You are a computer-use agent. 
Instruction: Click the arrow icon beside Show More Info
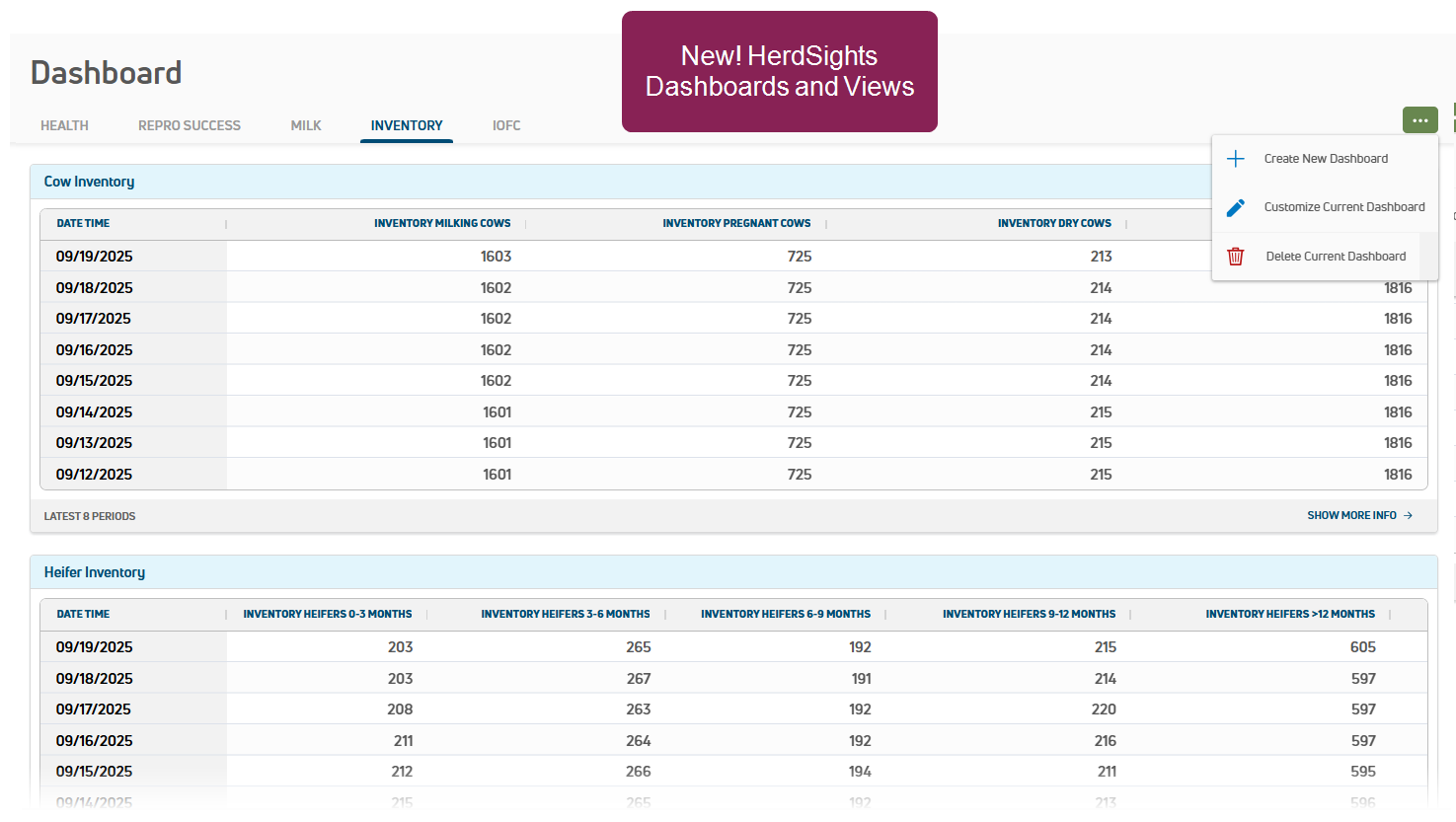[1409, 515]
